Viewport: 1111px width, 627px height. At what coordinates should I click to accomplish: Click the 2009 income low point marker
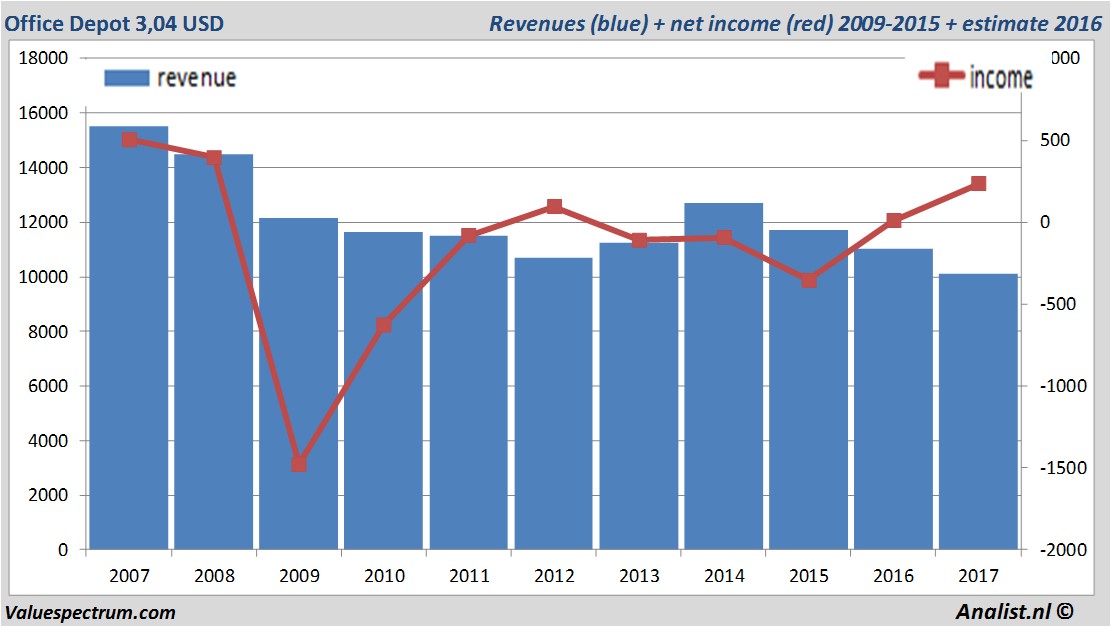pos(299,464)
